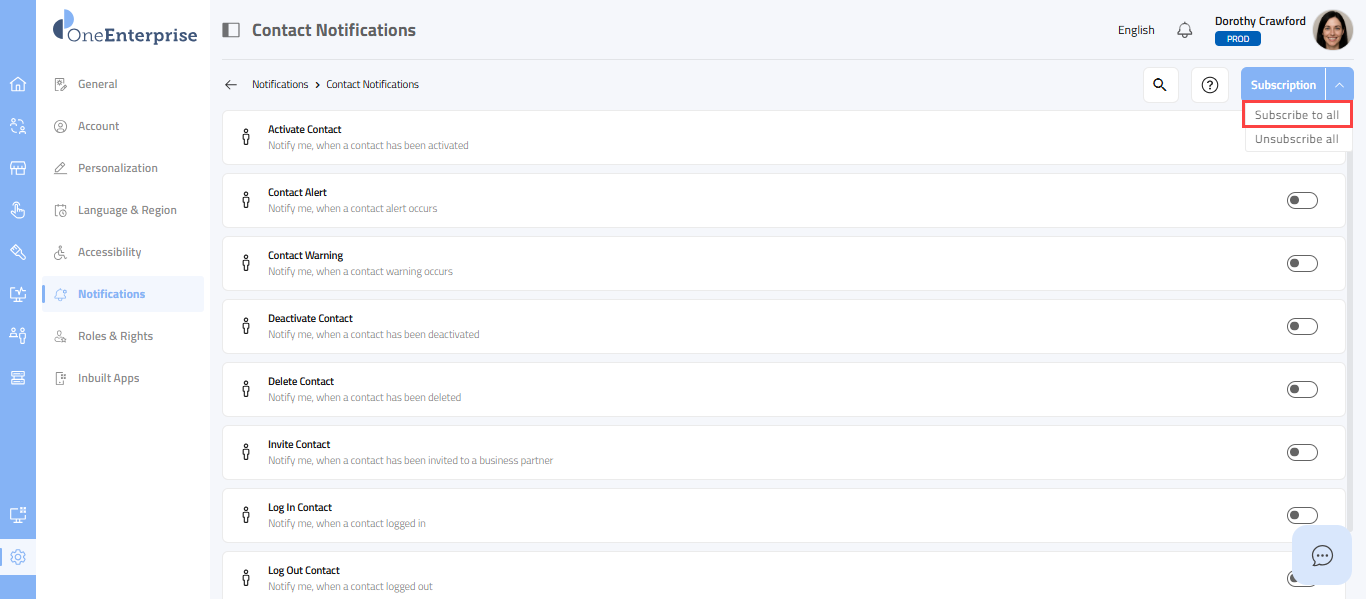The height and width of the screenshot is (599, 1366).
Task: Click the storefront icon in left rail
Action: pyautogui.click(x=18, y=168)
